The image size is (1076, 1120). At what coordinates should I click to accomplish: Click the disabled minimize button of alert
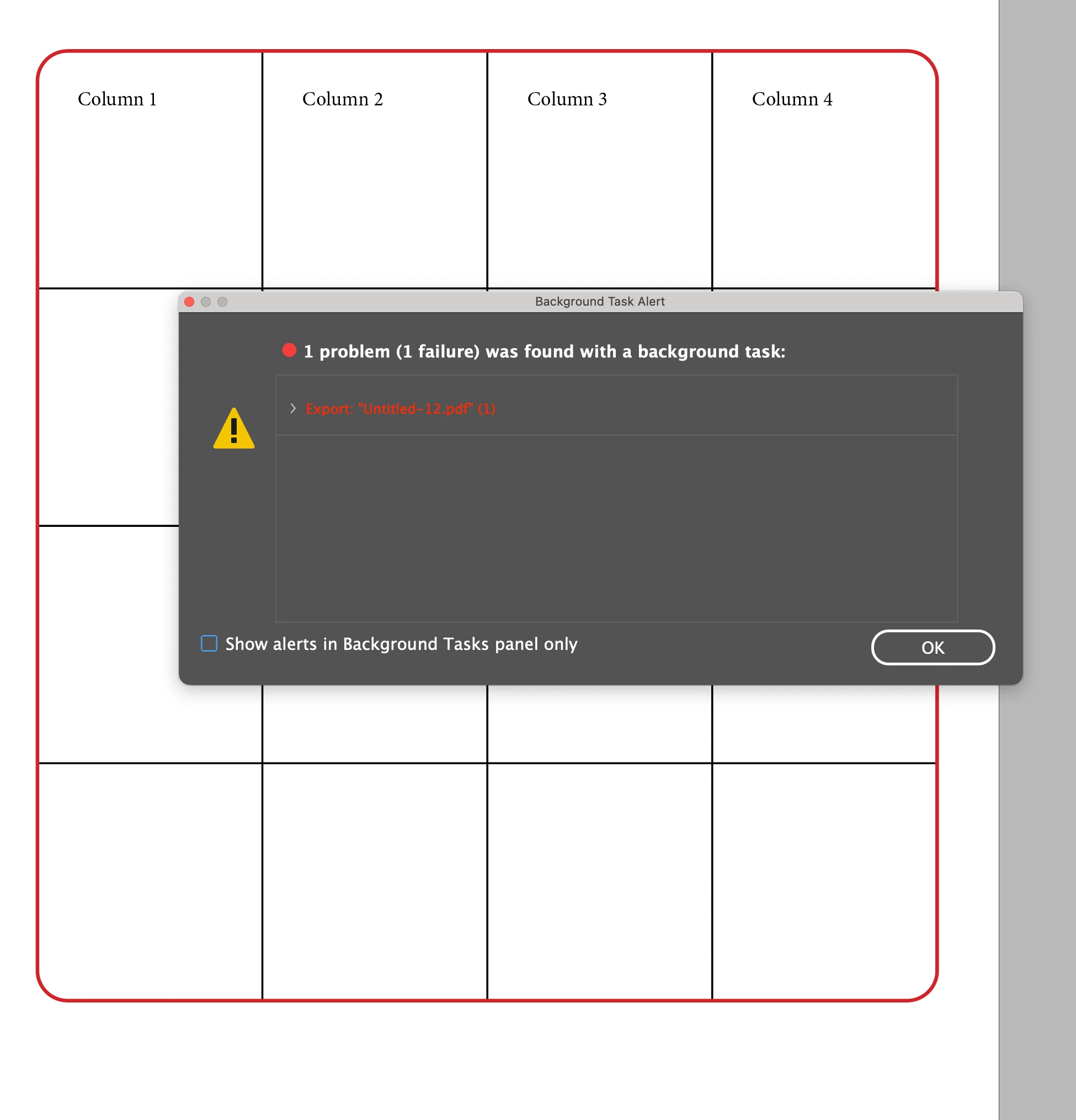pos(206,302)
